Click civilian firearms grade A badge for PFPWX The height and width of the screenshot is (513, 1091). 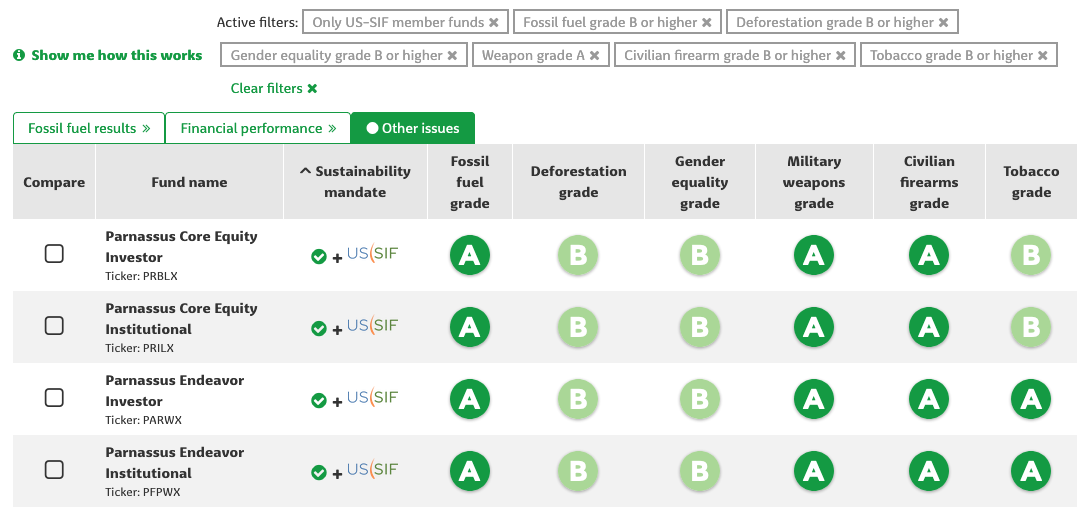[x=929, y=471]
